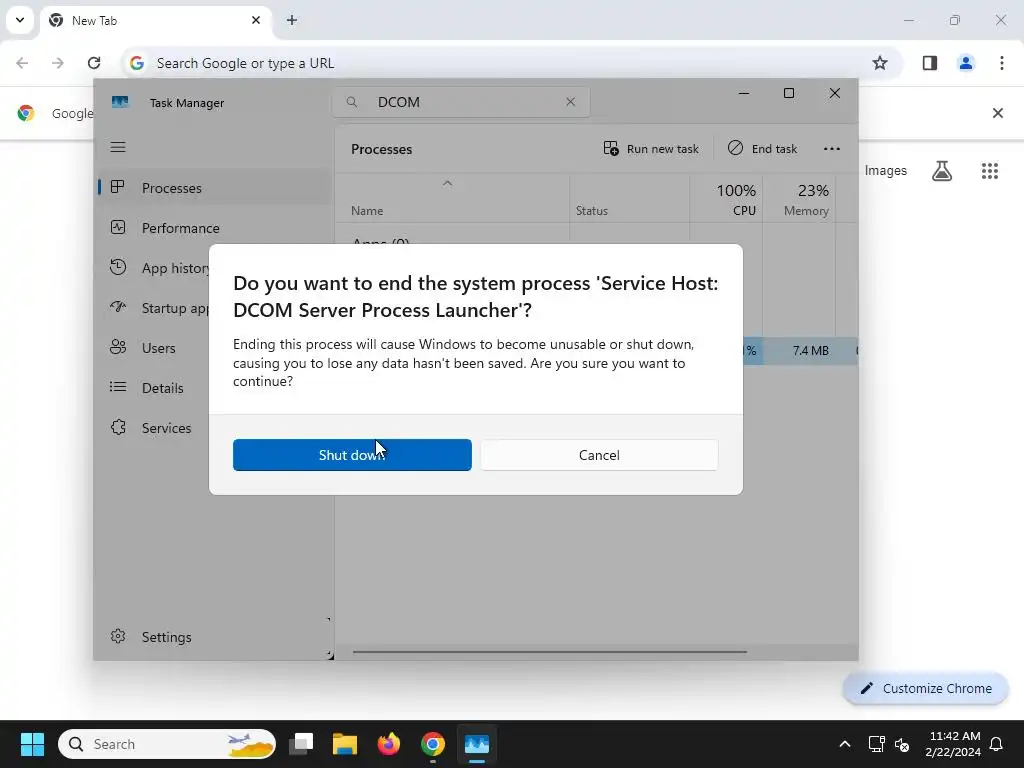
Task: Switch to Chrome on taskbar
Action: (x=432, y=744)
